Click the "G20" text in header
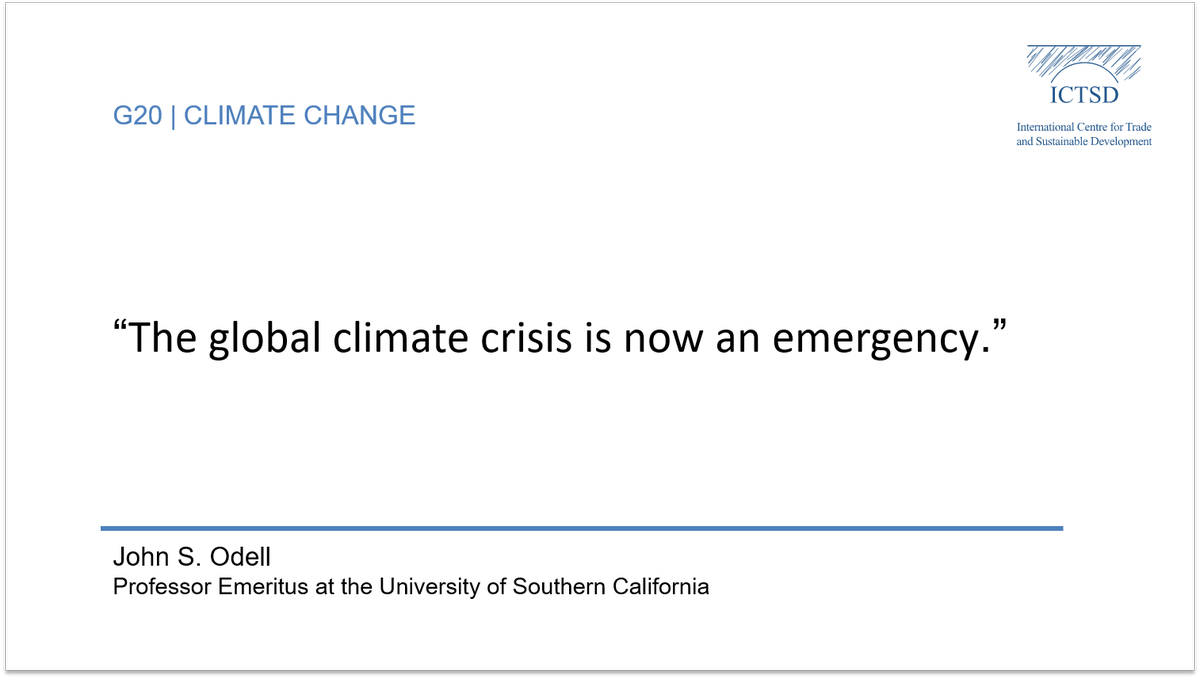Image resolution: width=1200 pixels, height=679 pixels. point(137,116)
